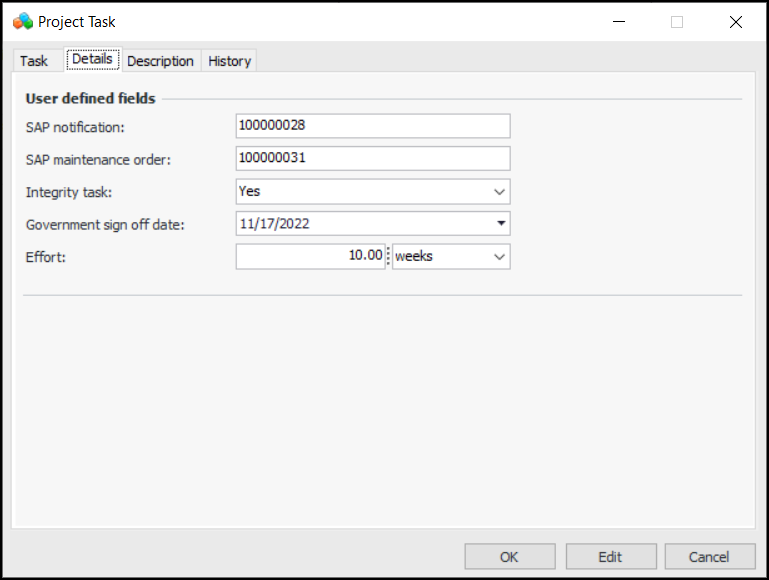The width and height of the screenshot is (769, 580).
Task: Click the OK button
Action: [510, 556]
